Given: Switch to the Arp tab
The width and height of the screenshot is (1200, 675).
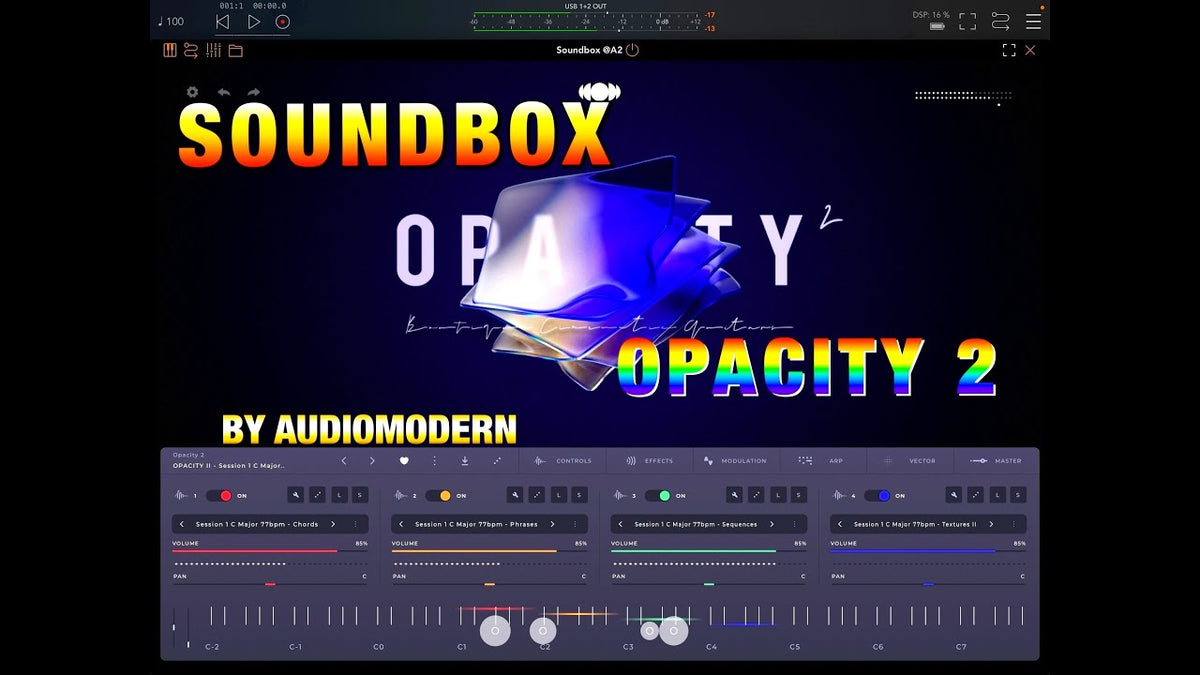Looking at the screenshot, I should point(821,461).
